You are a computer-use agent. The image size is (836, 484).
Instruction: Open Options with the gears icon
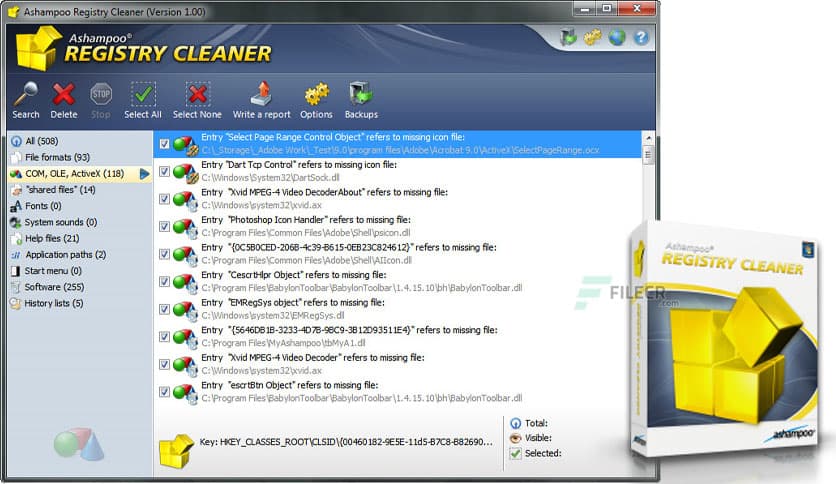pos(316,95)
